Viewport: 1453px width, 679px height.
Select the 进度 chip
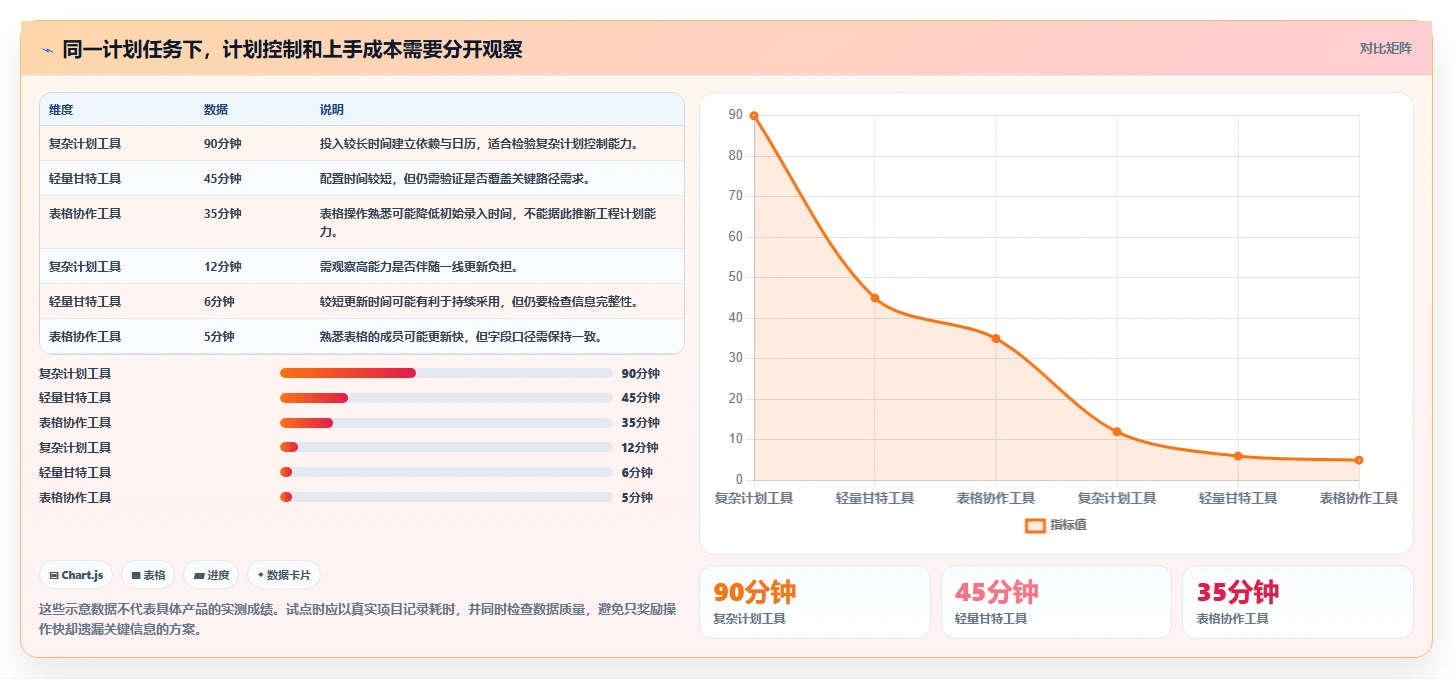click(211, 575)
